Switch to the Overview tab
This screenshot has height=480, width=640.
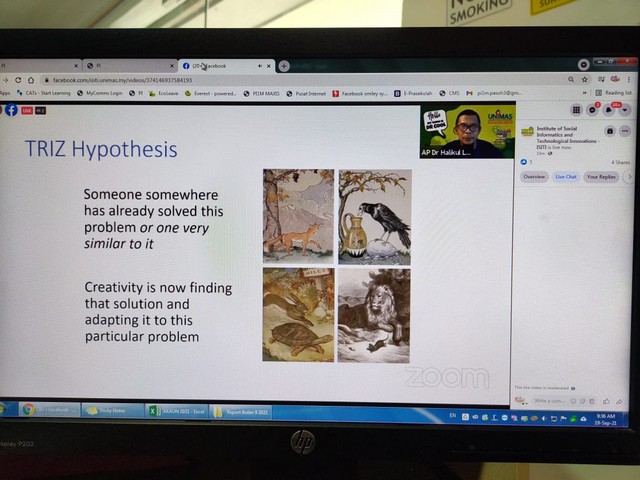point(534,177)
